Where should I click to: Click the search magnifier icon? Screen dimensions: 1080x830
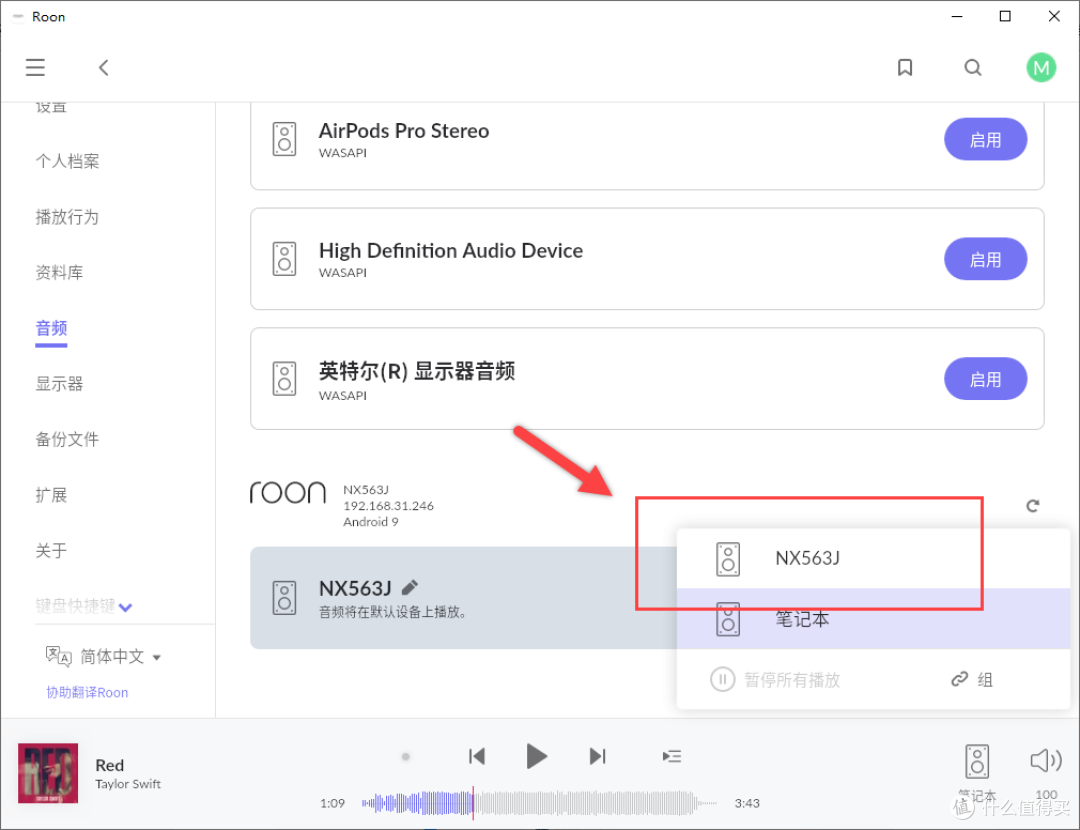pyautogui.click(x=972, y=67)
